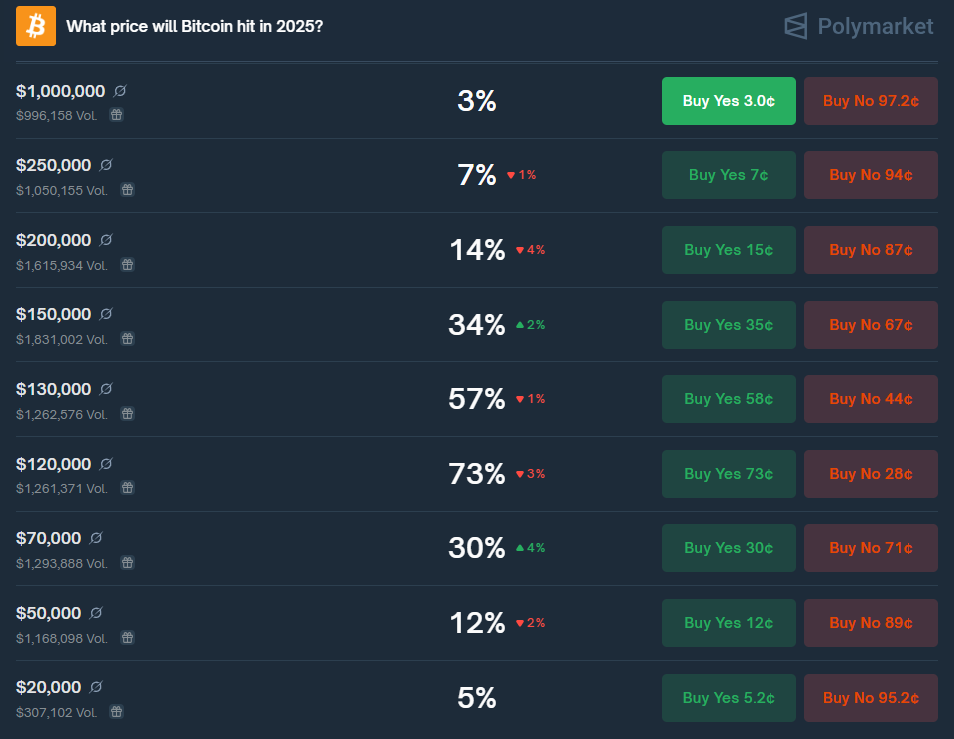Click the gift icon next to $1,831,002 Vol.
954x739 pixels.
point(128,339)
